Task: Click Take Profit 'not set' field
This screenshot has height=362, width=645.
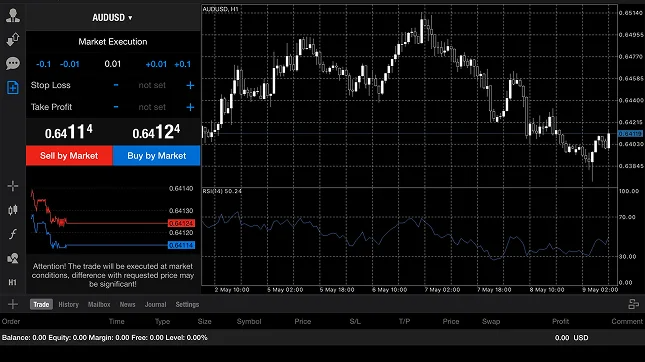Action: tap(152, 107)
